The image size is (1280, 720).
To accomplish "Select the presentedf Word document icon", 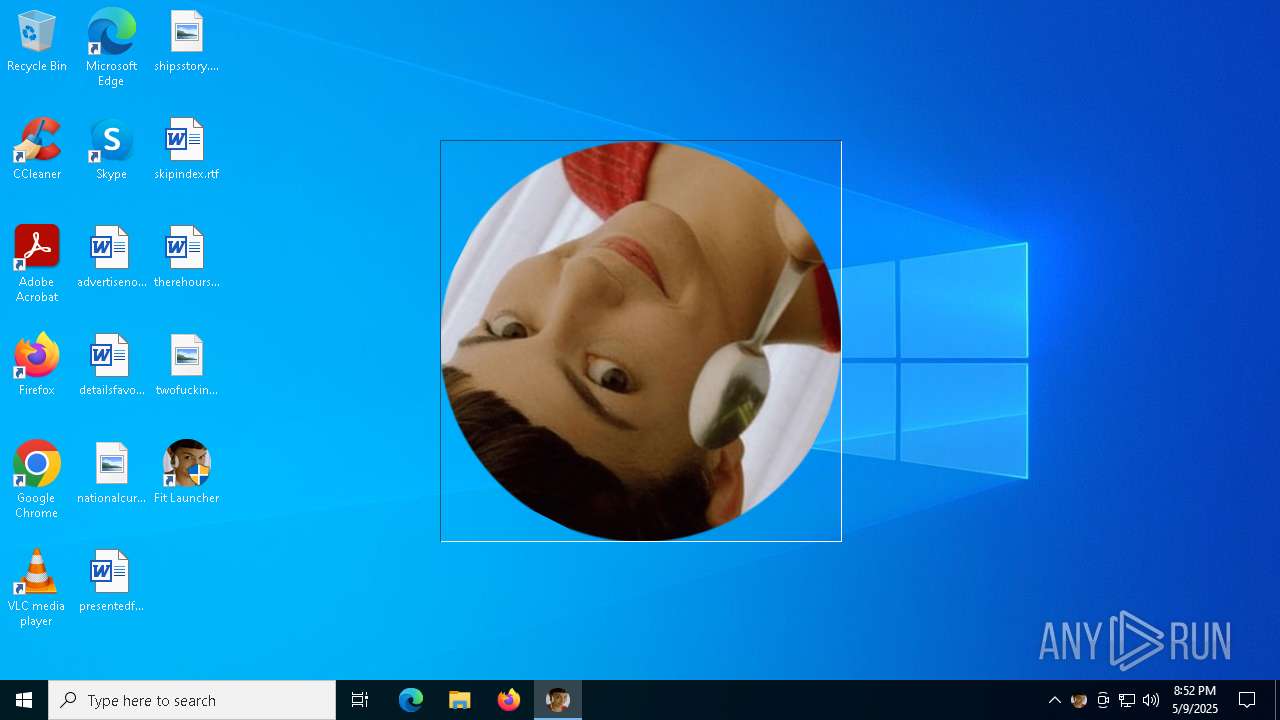I will pyautogui.click(x=111, y=582).
